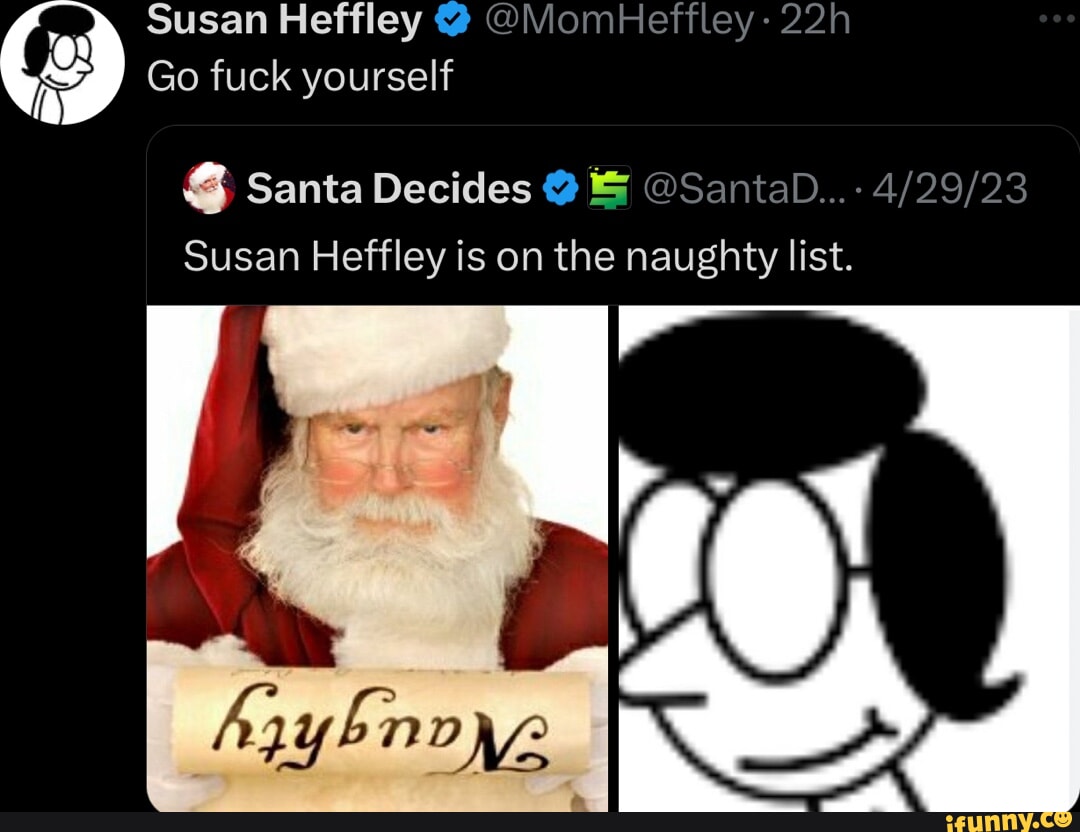
Task: Open Santa Decides' small Santa avatar
Action: coord(209,187)
